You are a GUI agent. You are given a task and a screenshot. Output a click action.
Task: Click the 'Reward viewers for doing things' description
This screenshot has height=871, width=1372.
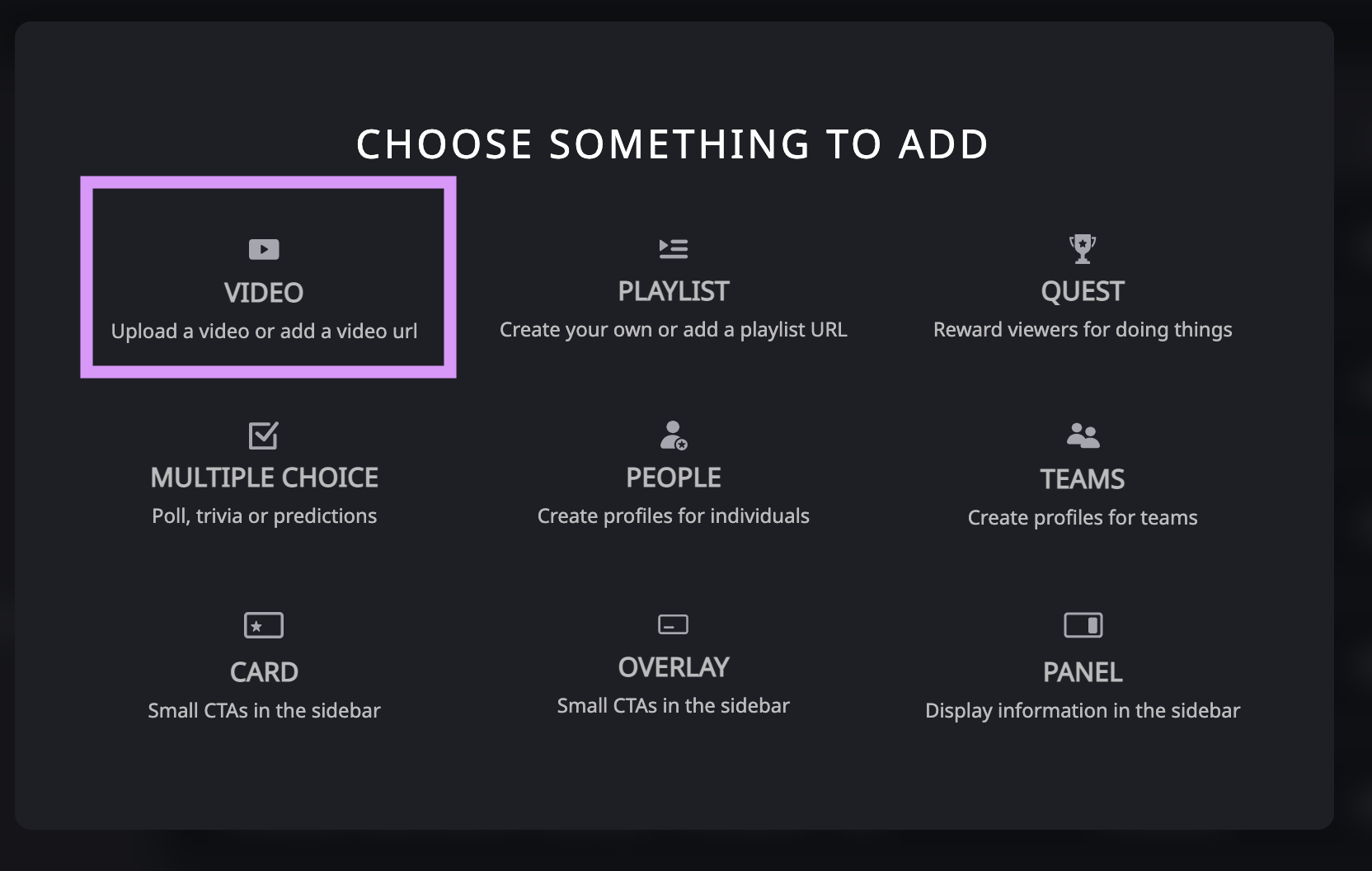coord(1083,329)
